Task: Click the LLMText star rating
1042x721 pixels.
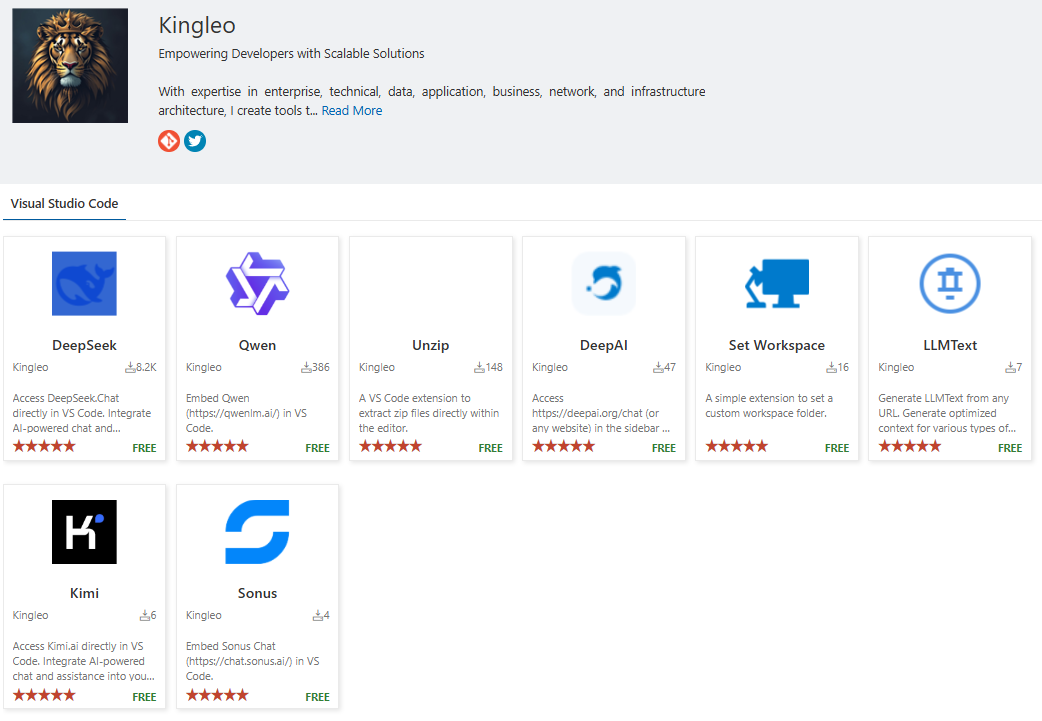Action: point(910,446)
